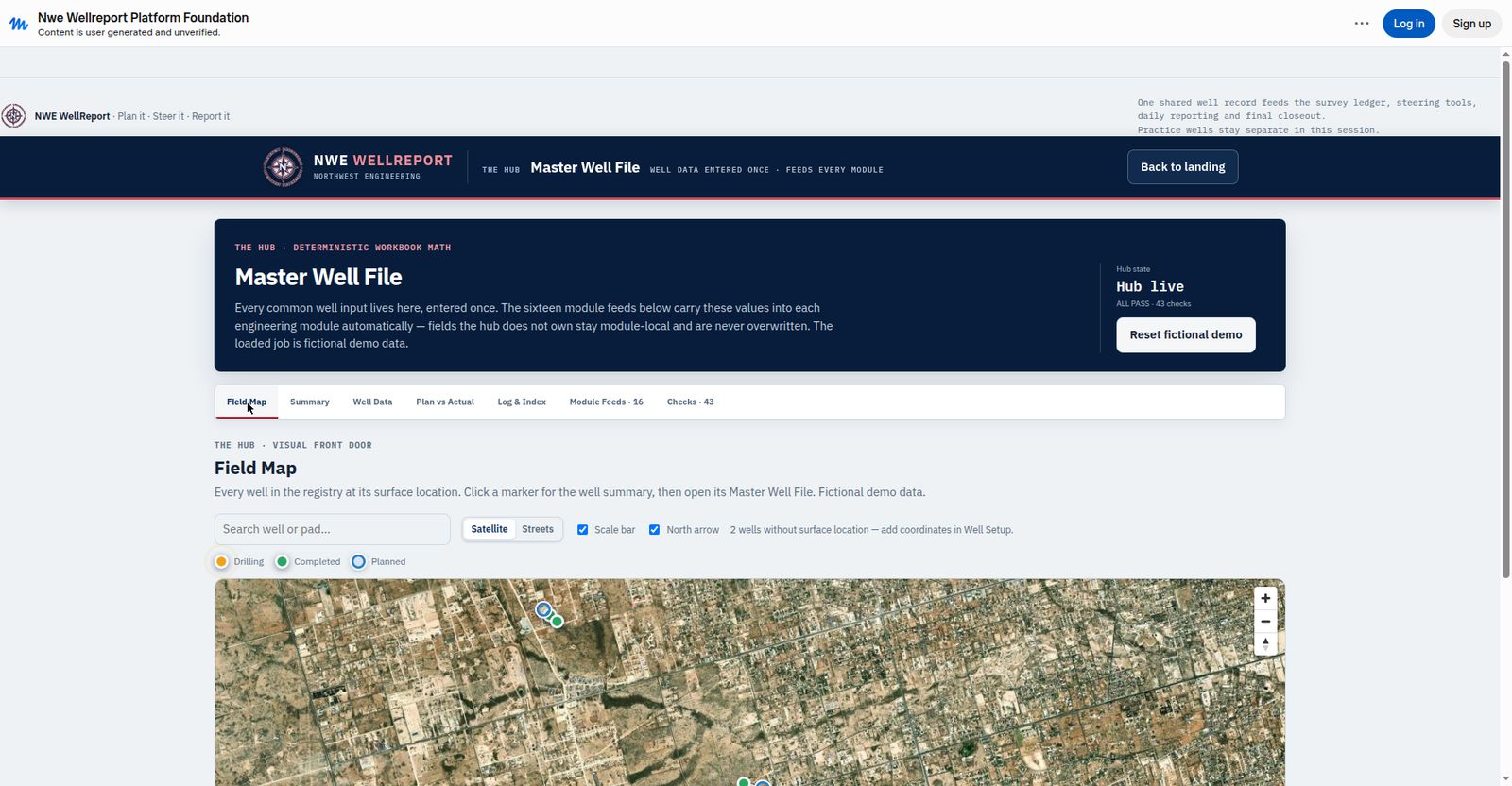Open the Summary tab
This screenshot has height=786, width=1512.
[310, 402]
